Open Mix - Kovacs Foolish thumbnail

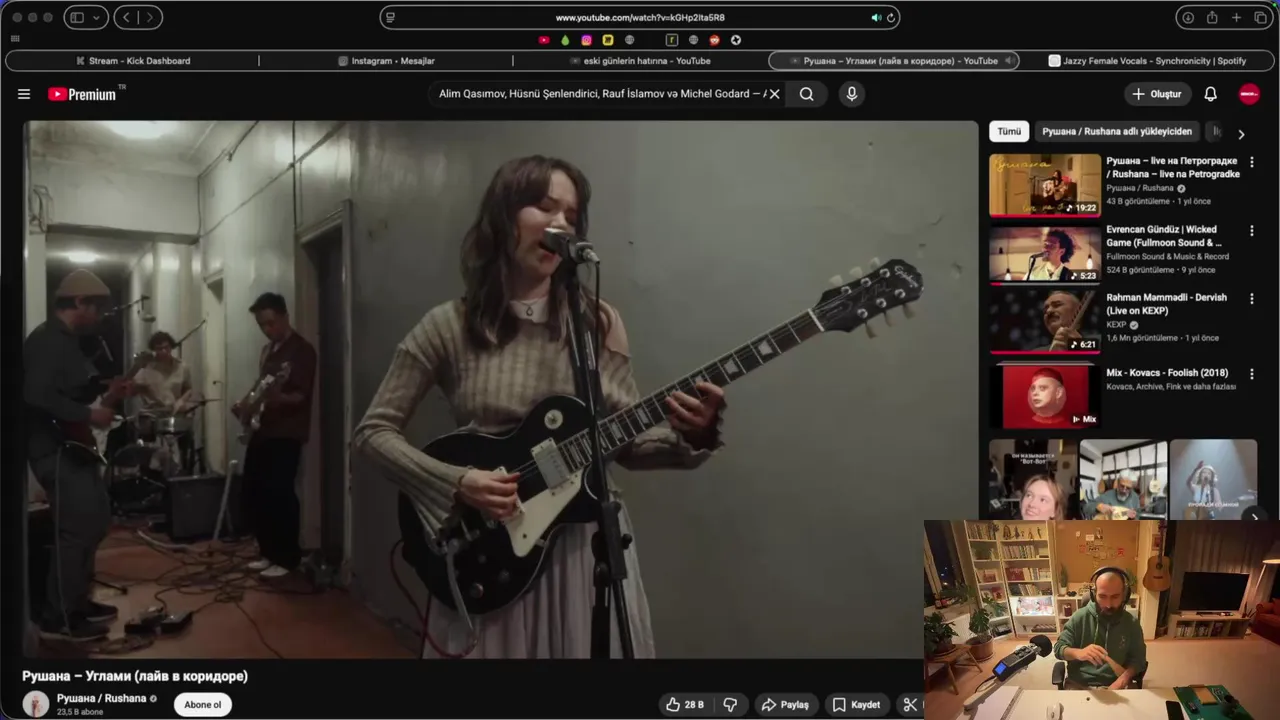tap(1044, 395)
